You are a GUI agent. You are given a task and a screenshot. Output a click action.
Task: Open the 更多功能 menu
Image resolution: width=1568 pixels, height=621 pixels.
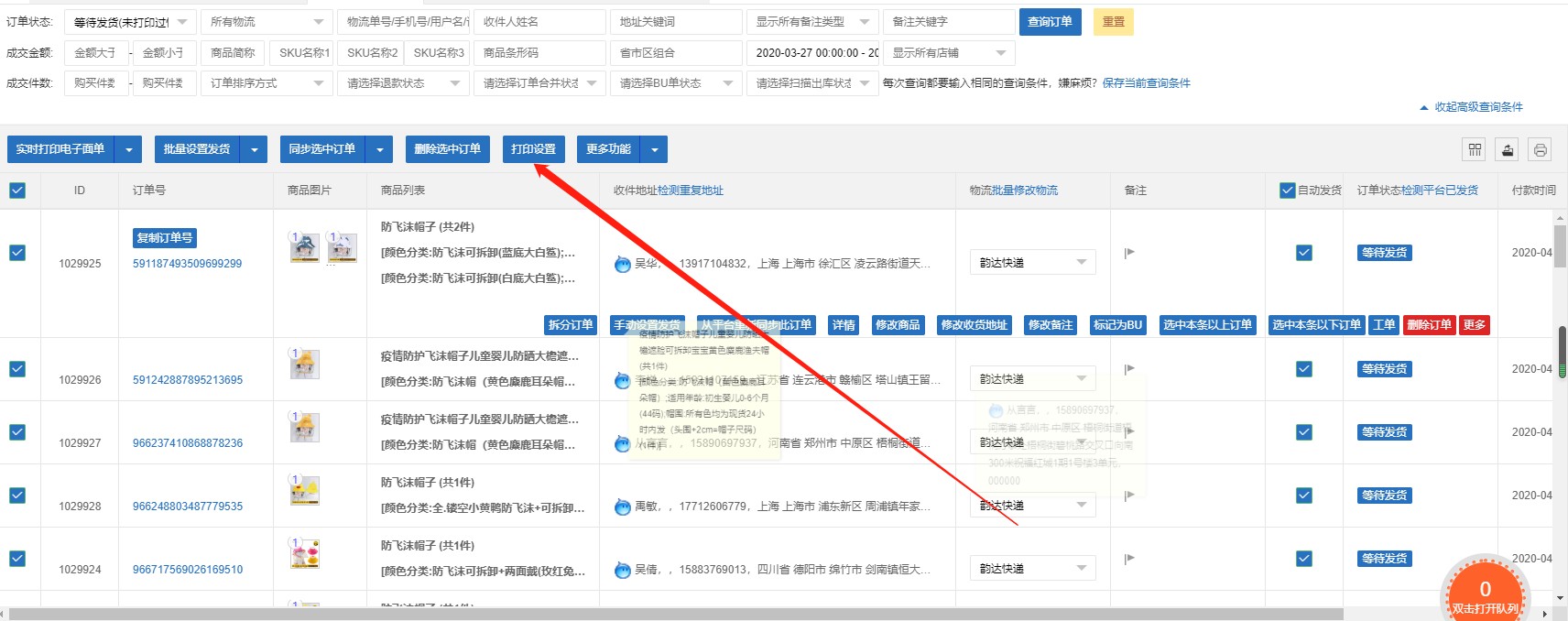pyautogui.click(x=653, y=149)
